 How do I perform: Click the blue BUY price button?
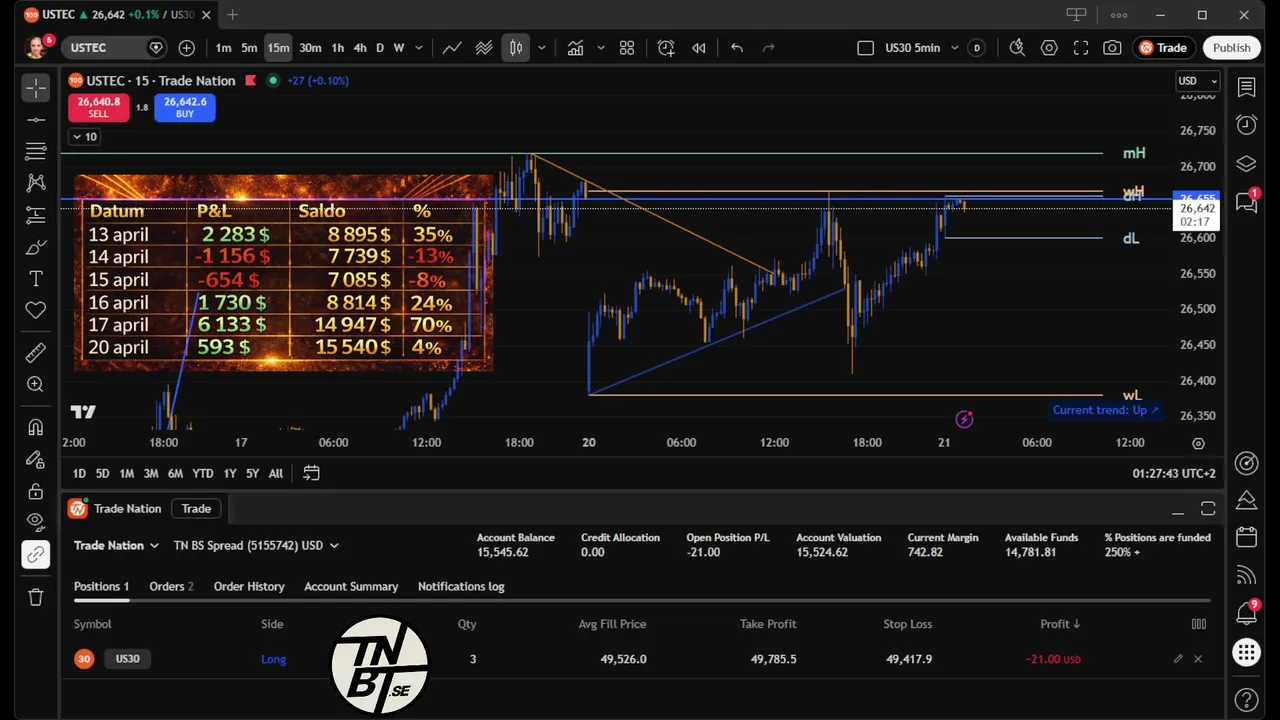185,107
